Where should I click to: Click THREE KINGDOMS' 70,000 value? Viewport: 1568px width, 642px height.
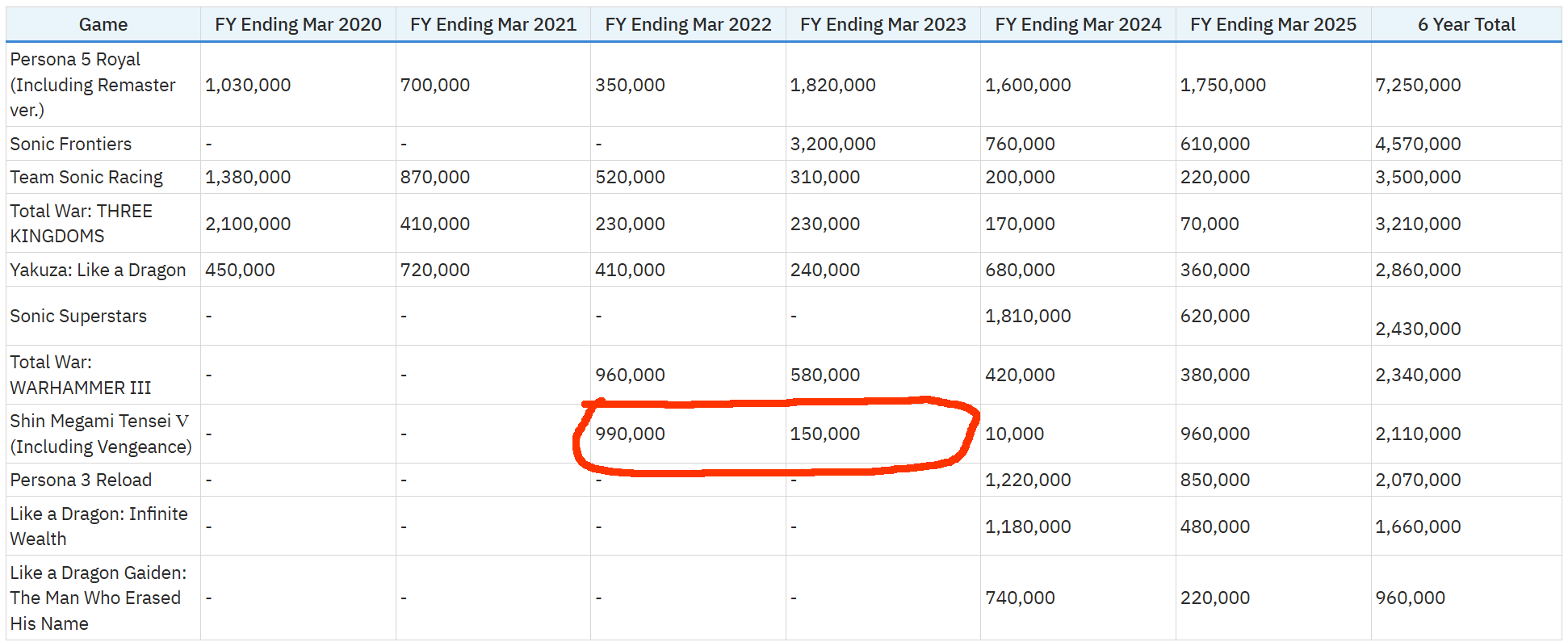tap(1210, 224)
